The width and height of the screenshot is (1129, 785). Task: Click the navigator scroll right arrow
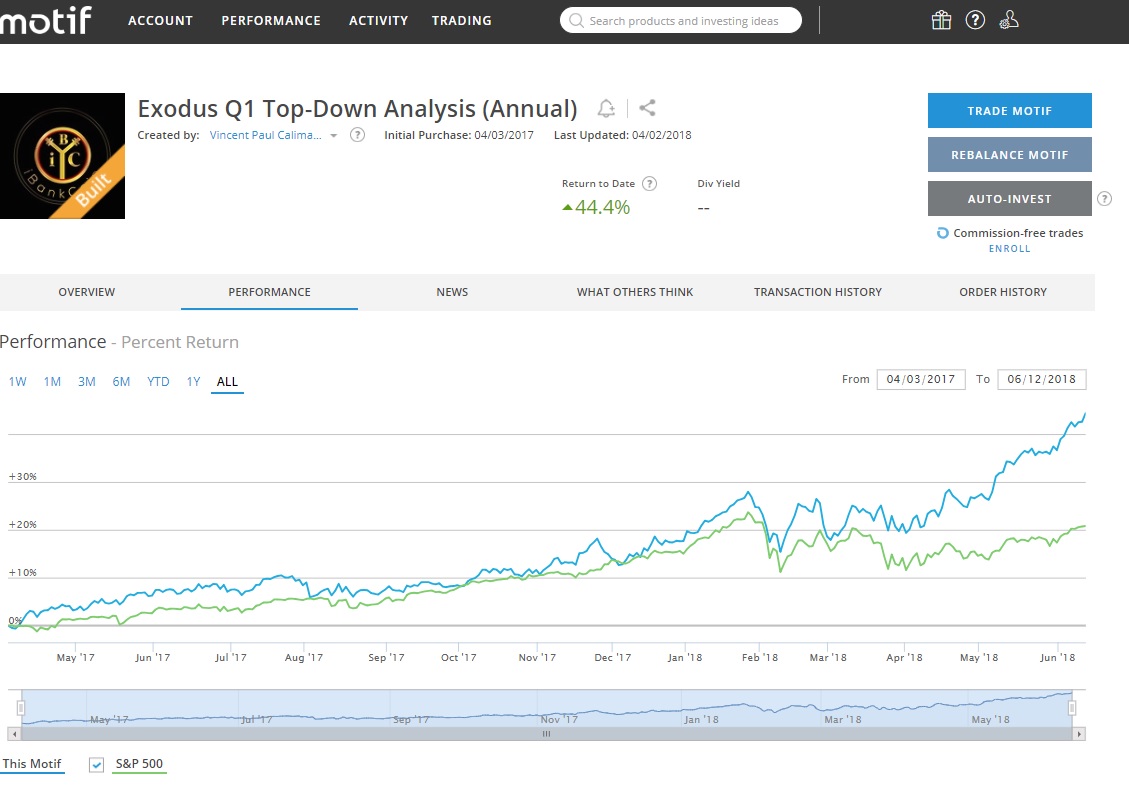pyautogui.click(x=1079, y=734)
